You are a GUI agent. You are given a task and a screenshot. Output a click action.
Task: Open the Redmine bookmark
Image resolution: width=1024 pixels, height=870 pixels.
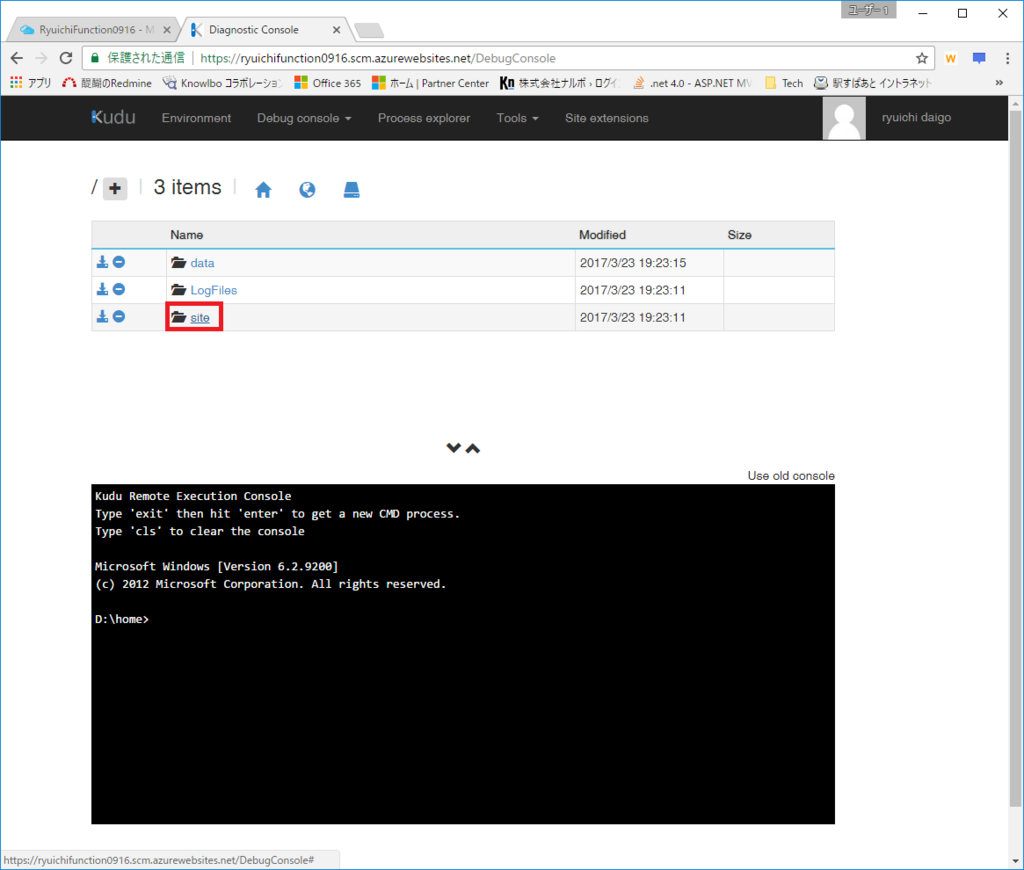tap(107, 83)
